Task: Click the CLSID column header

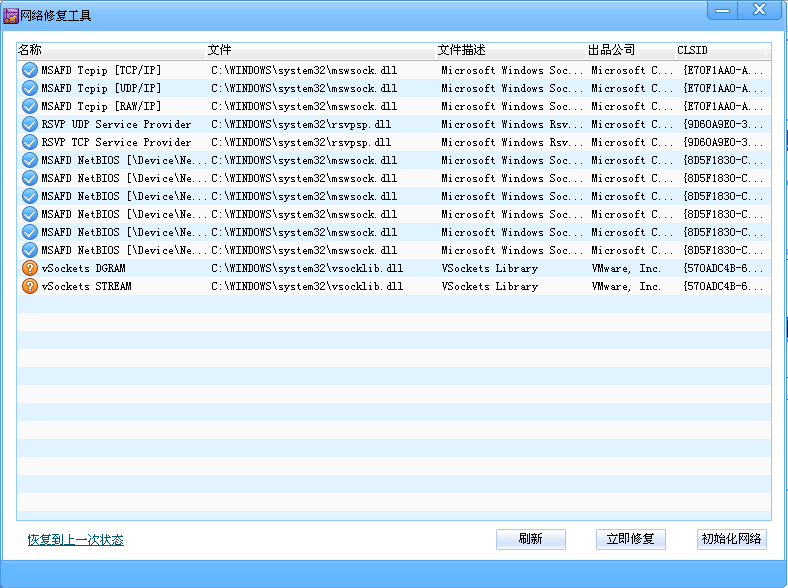Action: pyautogui.click(x=720, y=50)
